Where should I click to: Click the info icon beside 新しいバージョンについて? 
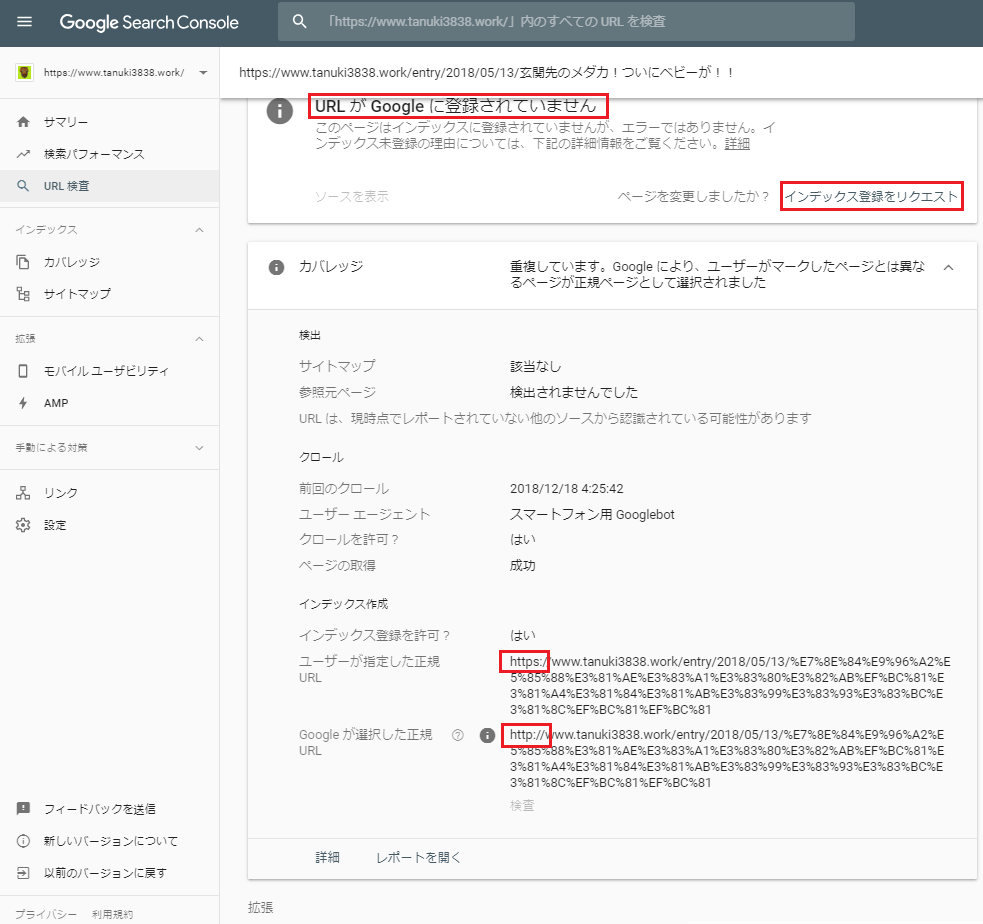tap(23, 841)
